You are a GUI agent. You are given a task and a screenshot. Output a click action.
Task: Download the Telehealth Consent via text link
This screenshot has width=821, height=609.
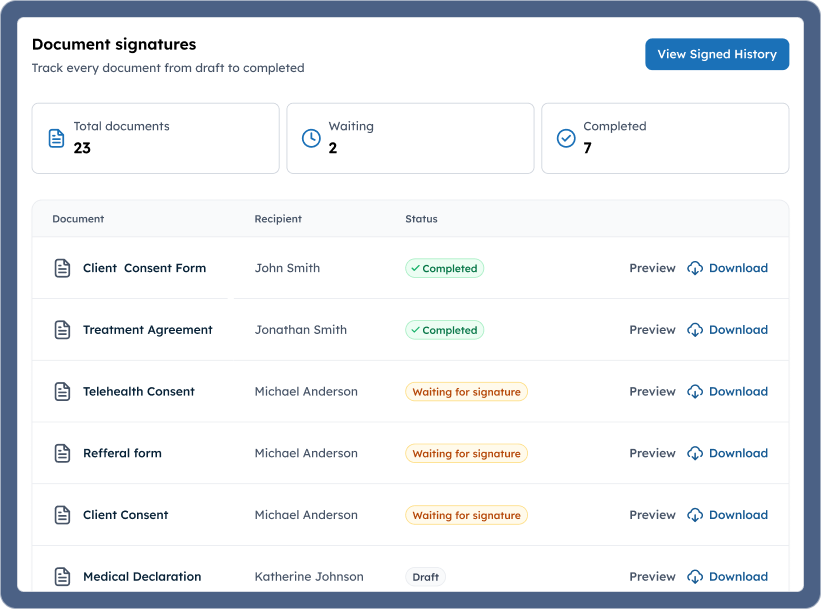738,392
